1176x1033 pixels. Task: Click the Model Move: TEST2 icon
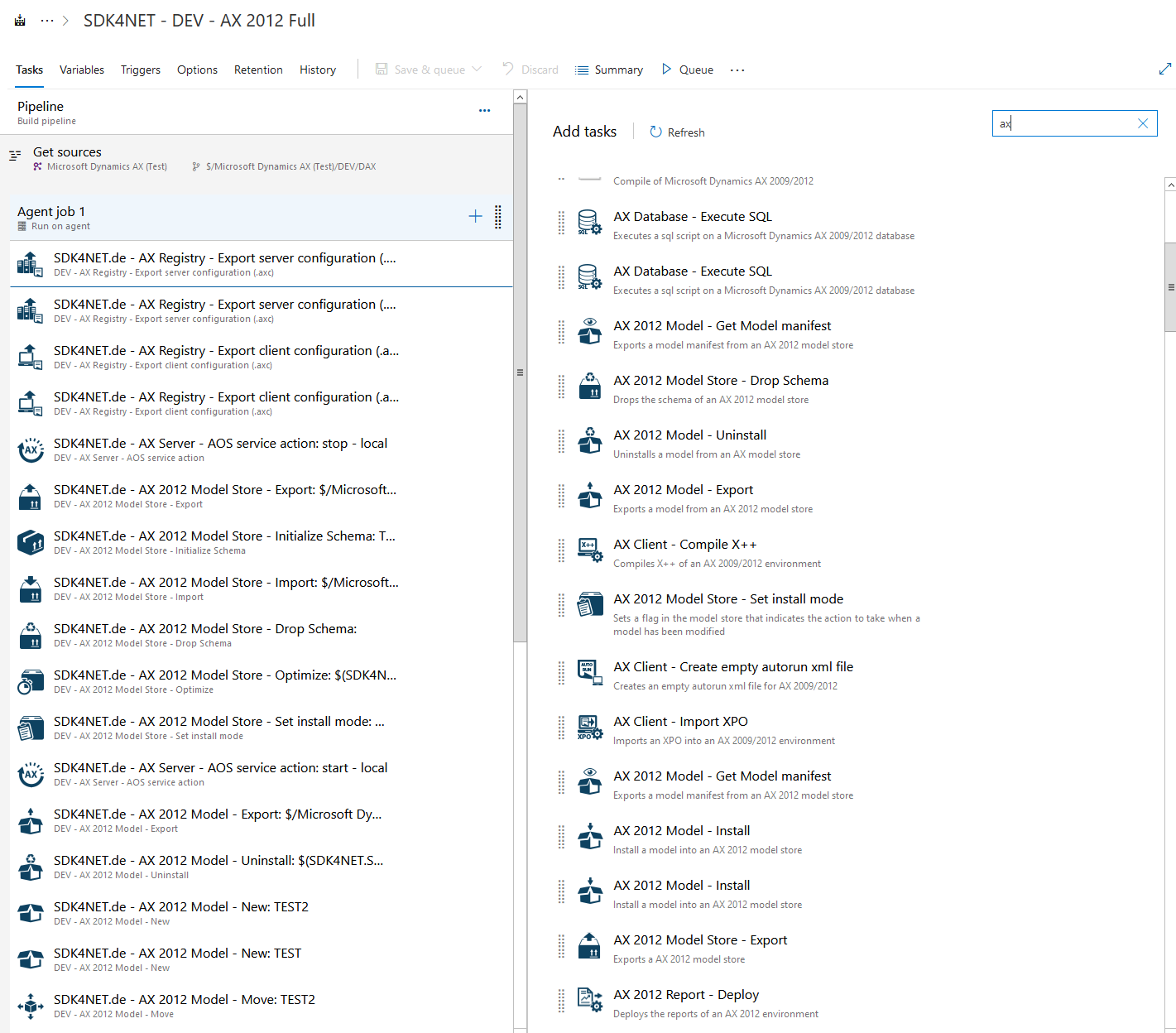pyautogui.click(x=31, y=1006)
